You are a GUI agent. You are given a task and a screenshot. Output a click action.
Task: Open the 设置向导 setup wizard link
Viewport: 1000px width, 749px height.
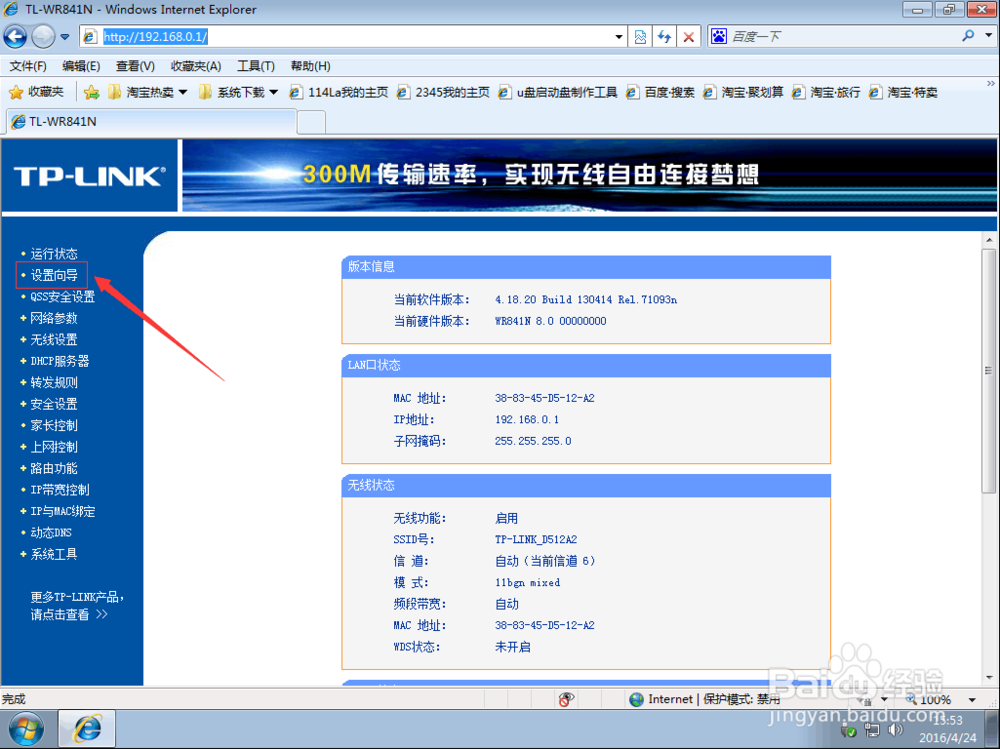click(52, 275)
